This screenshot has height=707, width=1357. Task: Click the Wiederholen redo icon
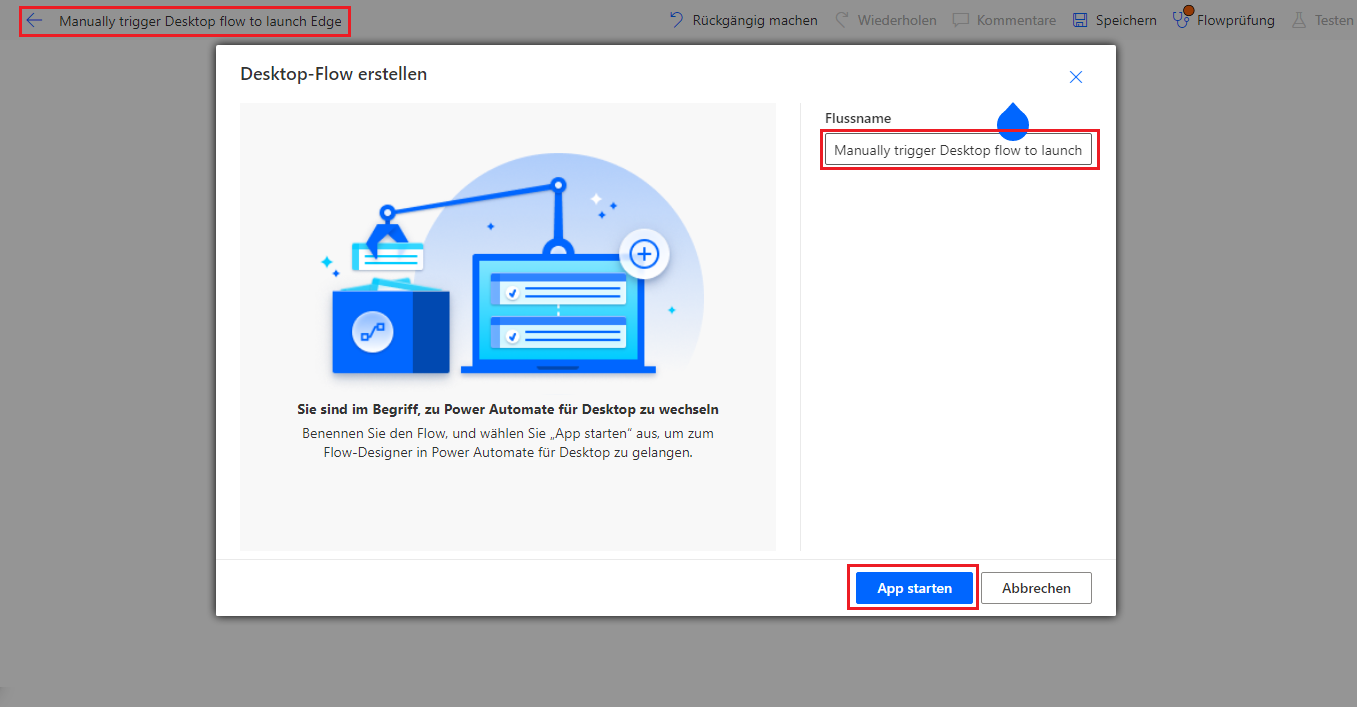click(x=841, y=20)
